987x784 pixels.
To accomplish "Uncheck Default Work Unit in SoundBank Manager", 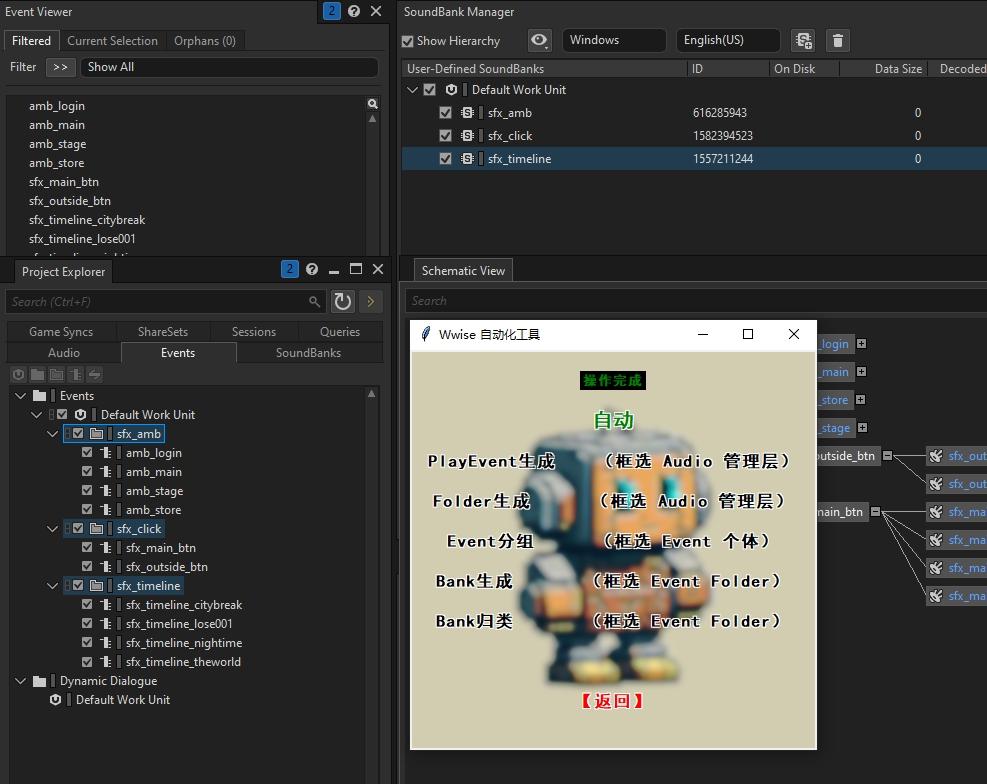I will (x=429, y=90).
